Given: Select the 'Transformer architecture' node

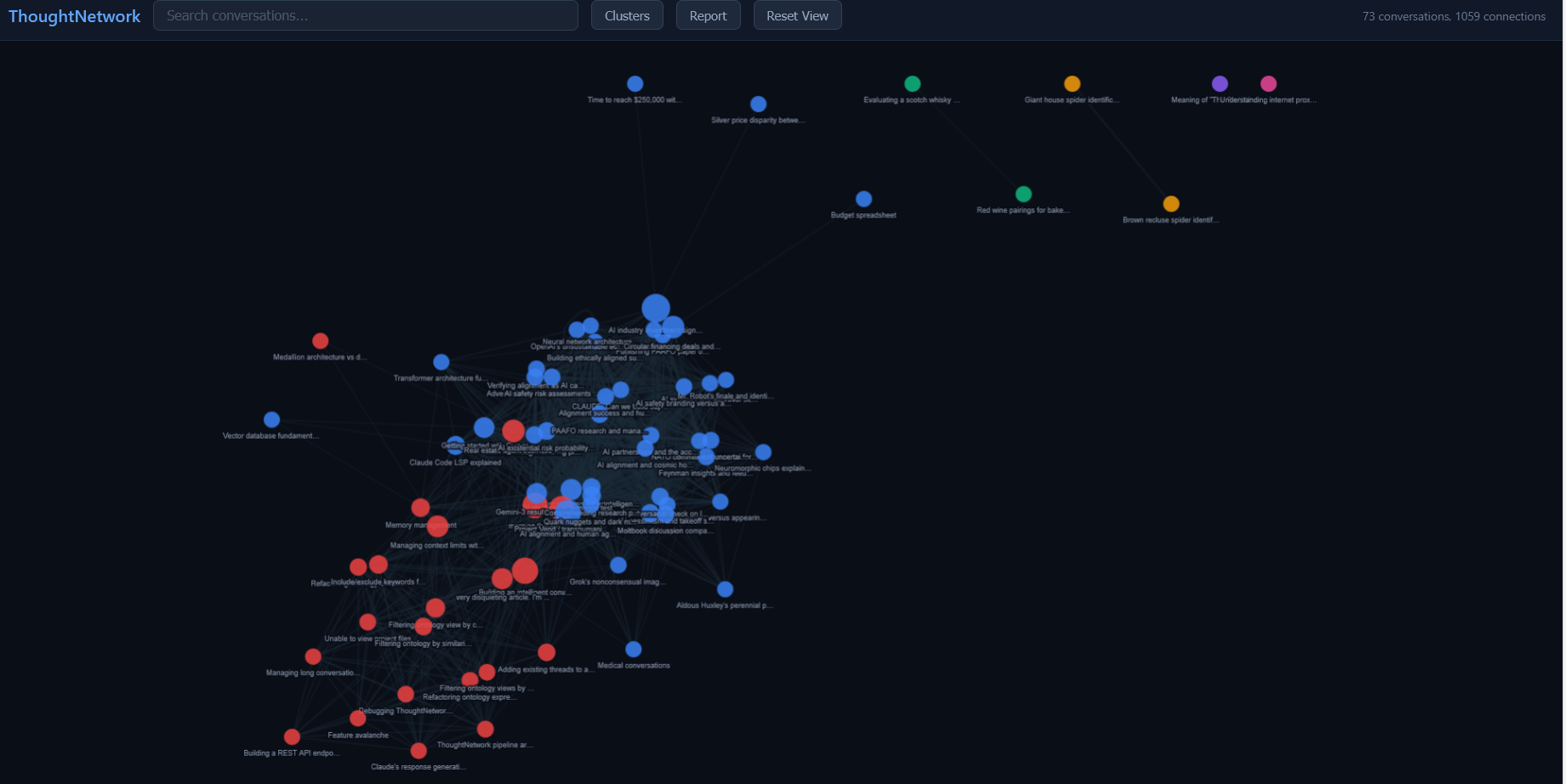Looking at the screenshot, I should (441, 362).
